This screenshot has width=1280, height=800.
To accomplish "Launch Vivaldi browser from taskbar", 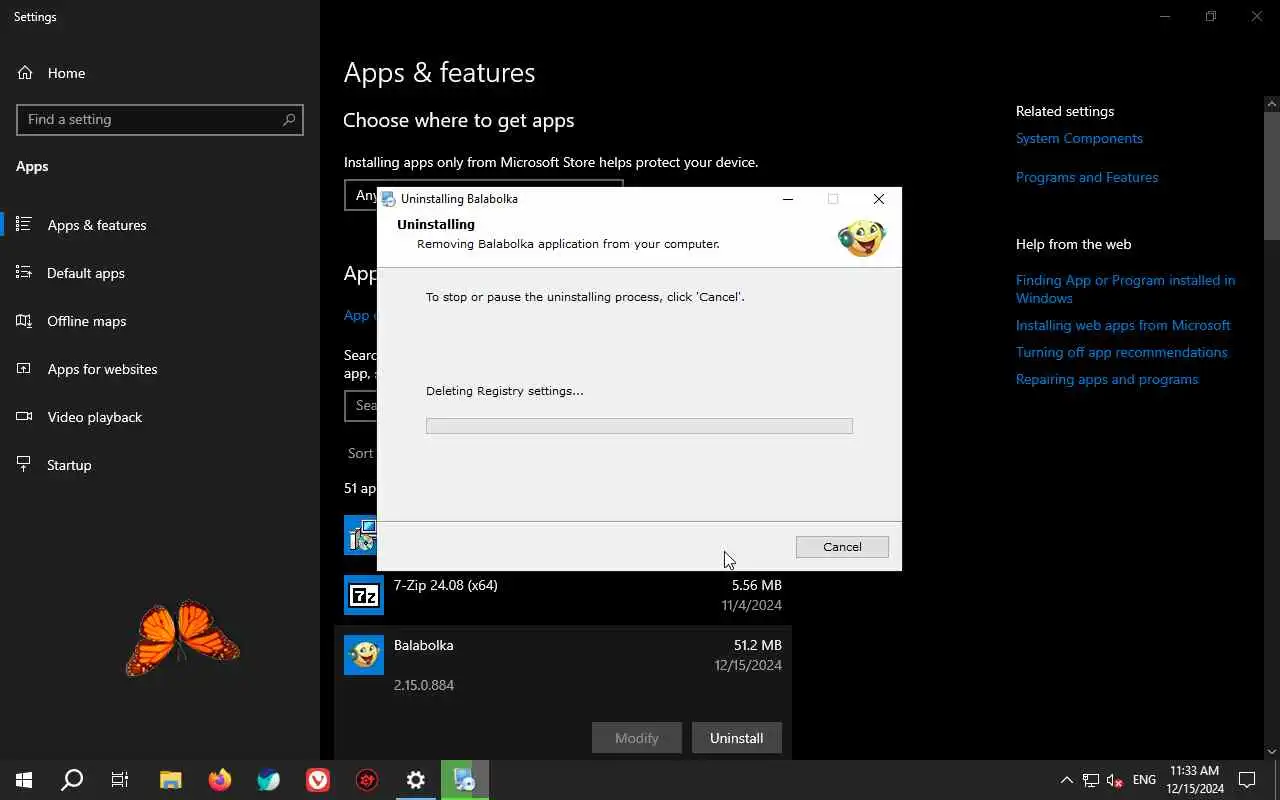I will [x=318, y=780].
